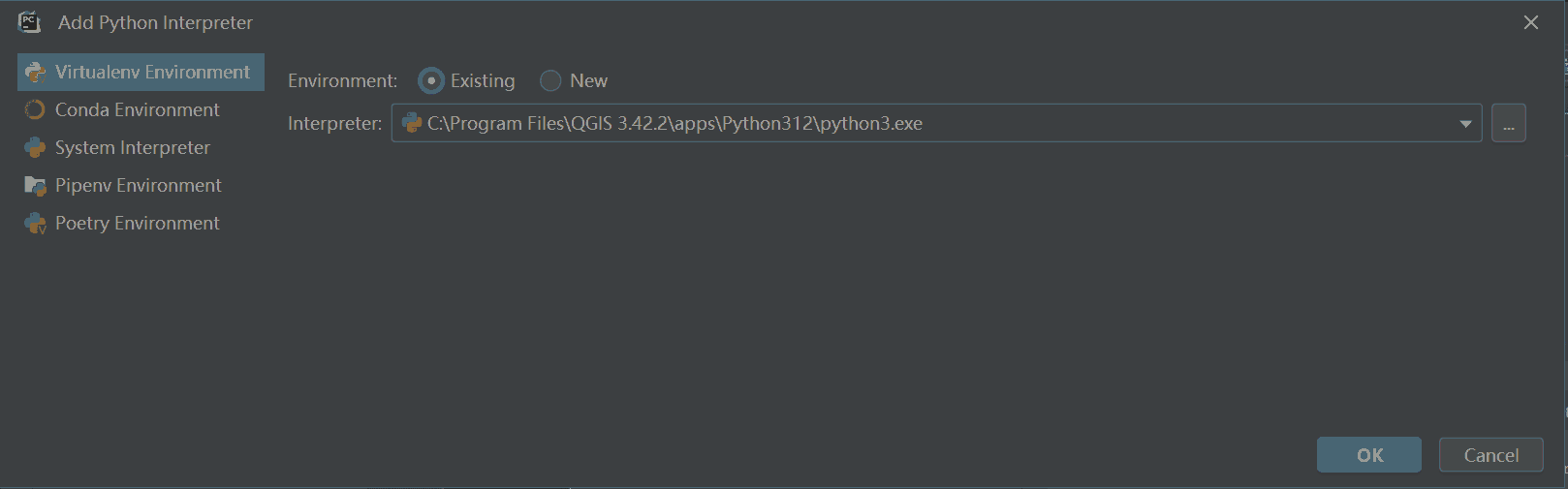The width and height of the screenshot is (1568, 489).
Task: Choose the New environment radio option
Action: pos(550,80)
